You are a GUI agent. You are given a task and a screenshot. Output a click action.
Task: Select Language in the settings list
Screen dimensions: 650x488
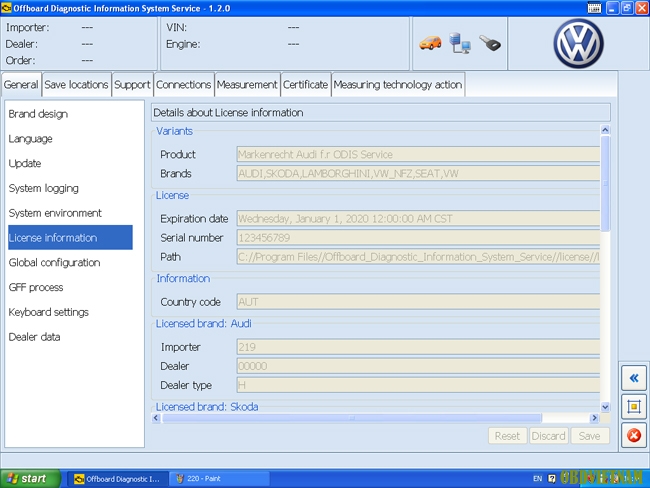(x=70, y=138)
